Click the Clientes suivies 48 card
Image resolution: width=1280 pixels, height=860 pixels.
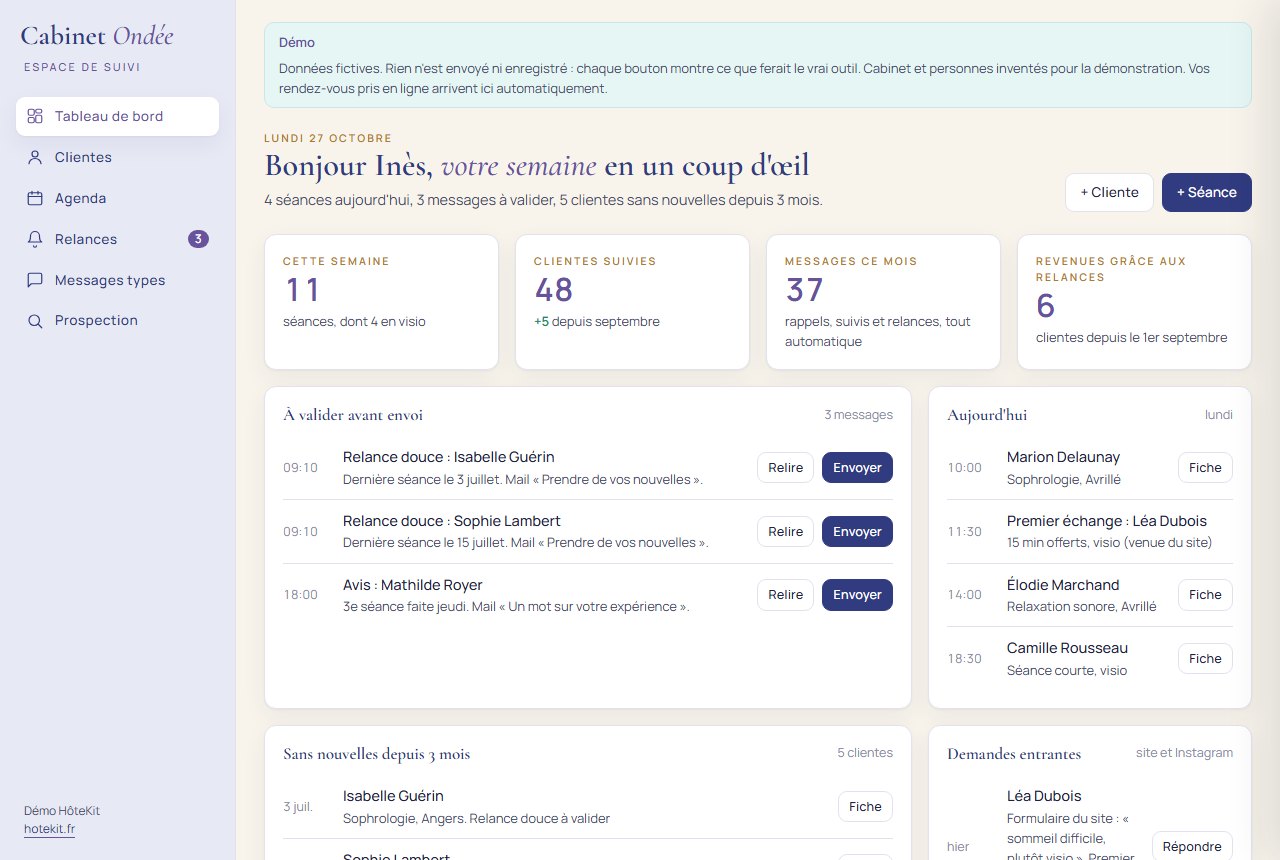pyautogui.click(x=632, y=302)
